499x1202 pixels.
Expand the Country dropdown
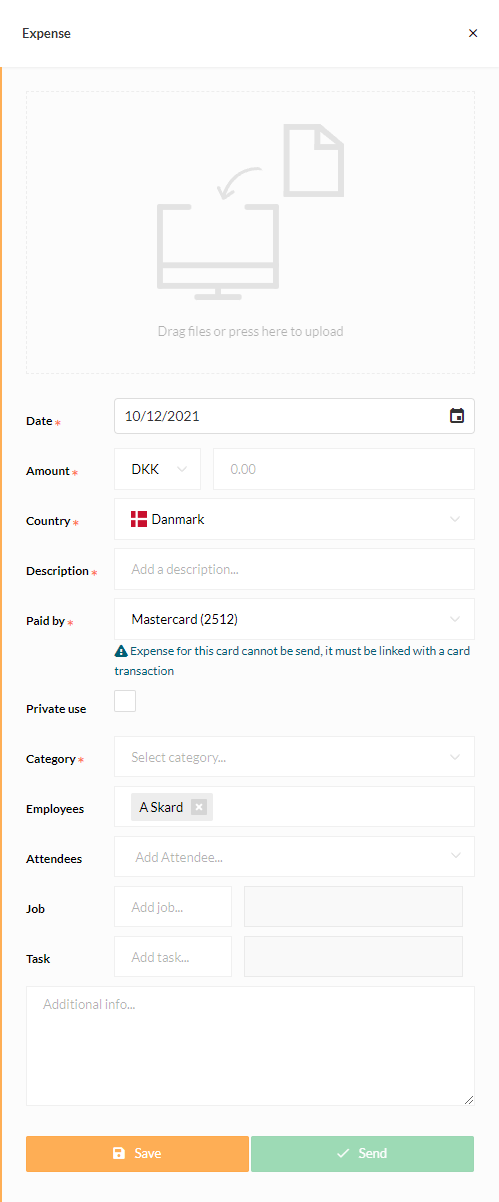coord(295,519)
